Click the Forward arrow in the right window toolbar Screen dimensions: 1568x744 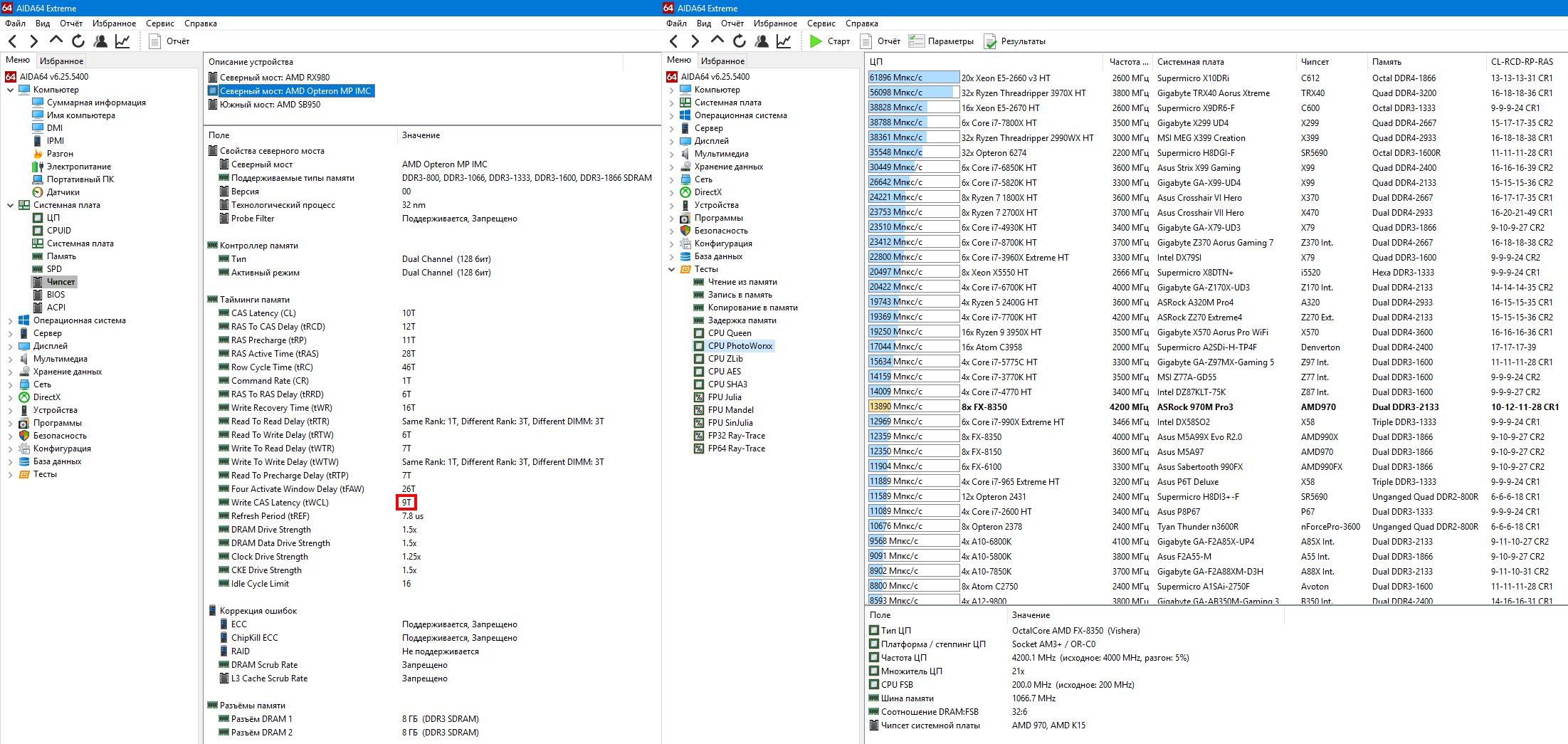695,41
